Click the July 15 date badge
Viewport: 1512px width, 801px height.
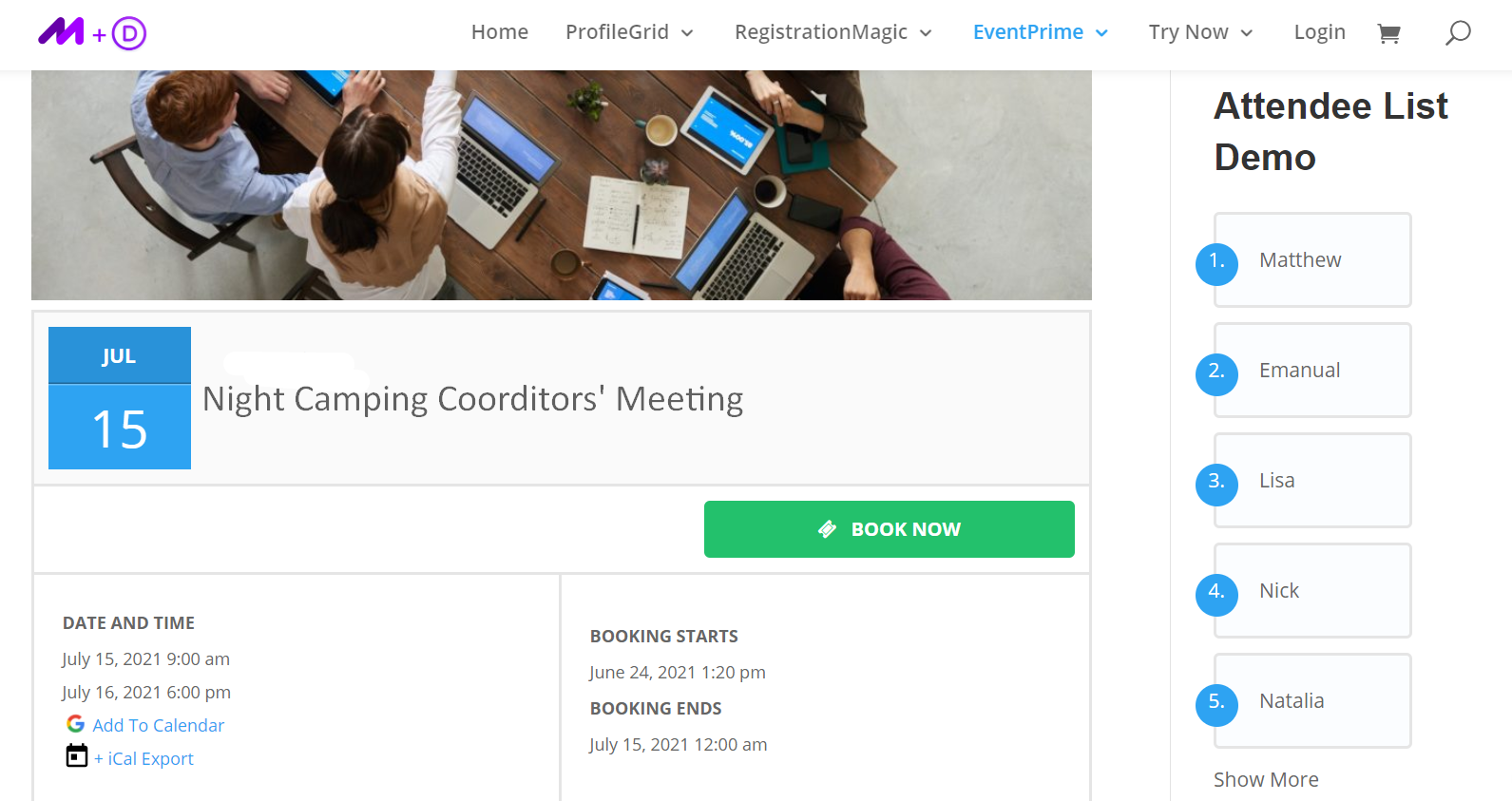coord(120,398)
